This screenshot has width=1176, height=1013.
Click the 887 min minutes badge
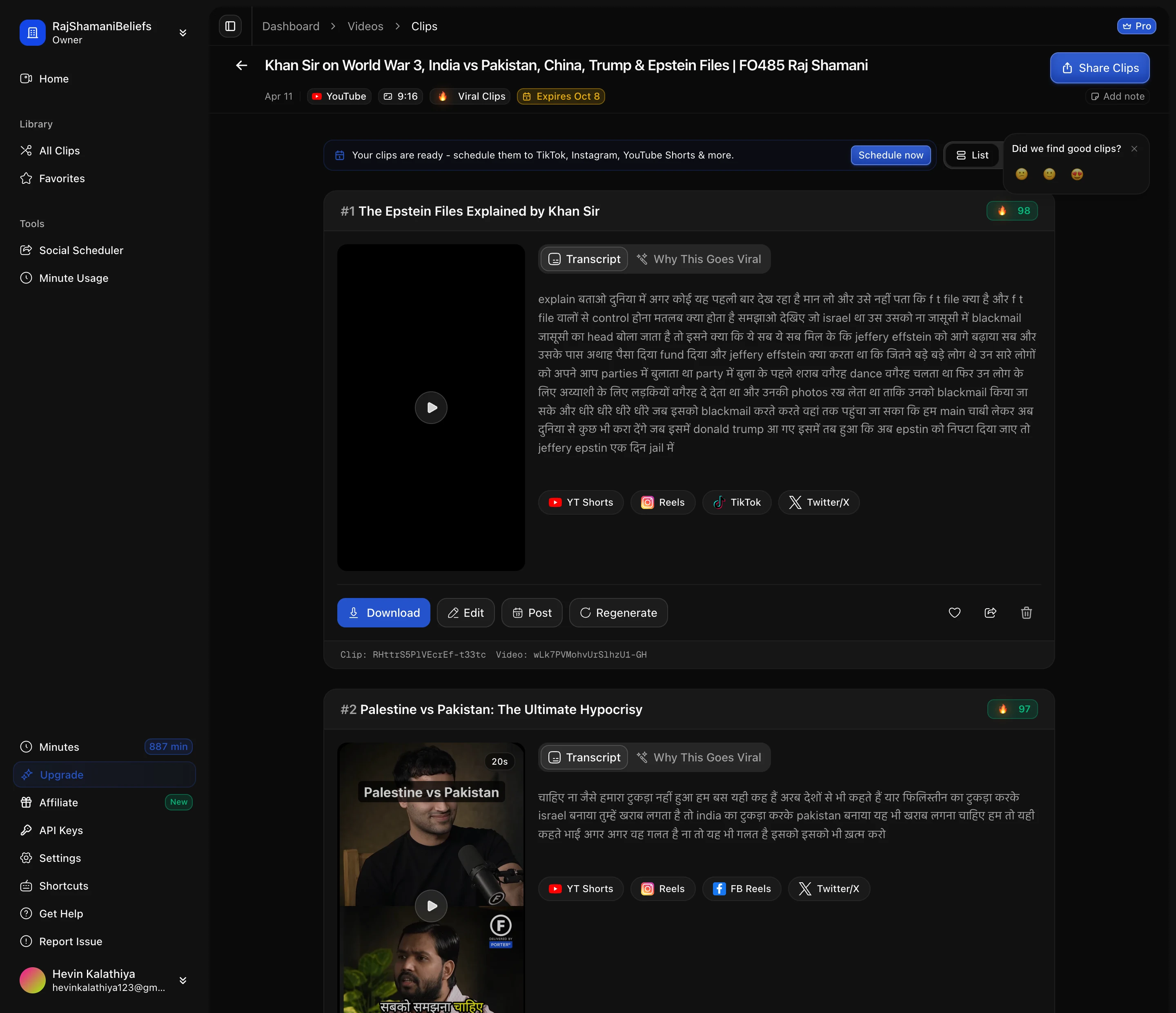coord(168,747)
